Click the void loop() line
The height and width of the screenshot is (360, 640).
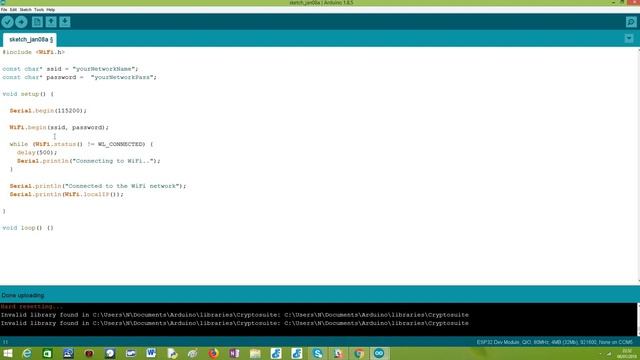[x=28, y=228]
